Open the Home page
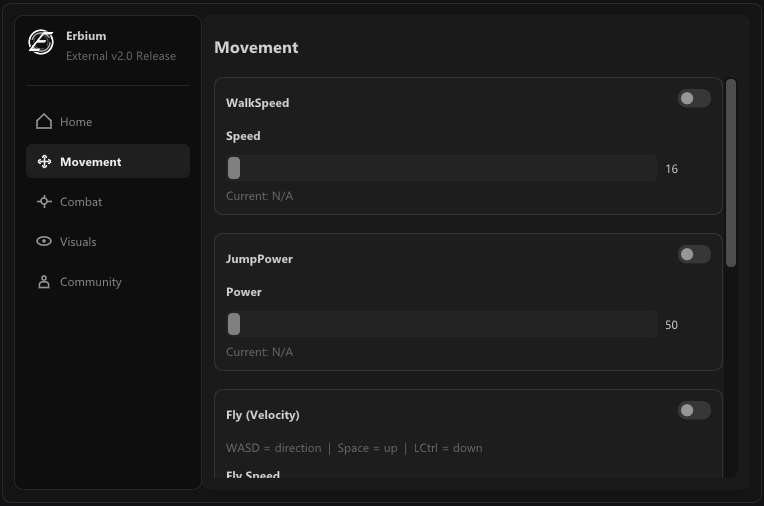 pos(108,121)
